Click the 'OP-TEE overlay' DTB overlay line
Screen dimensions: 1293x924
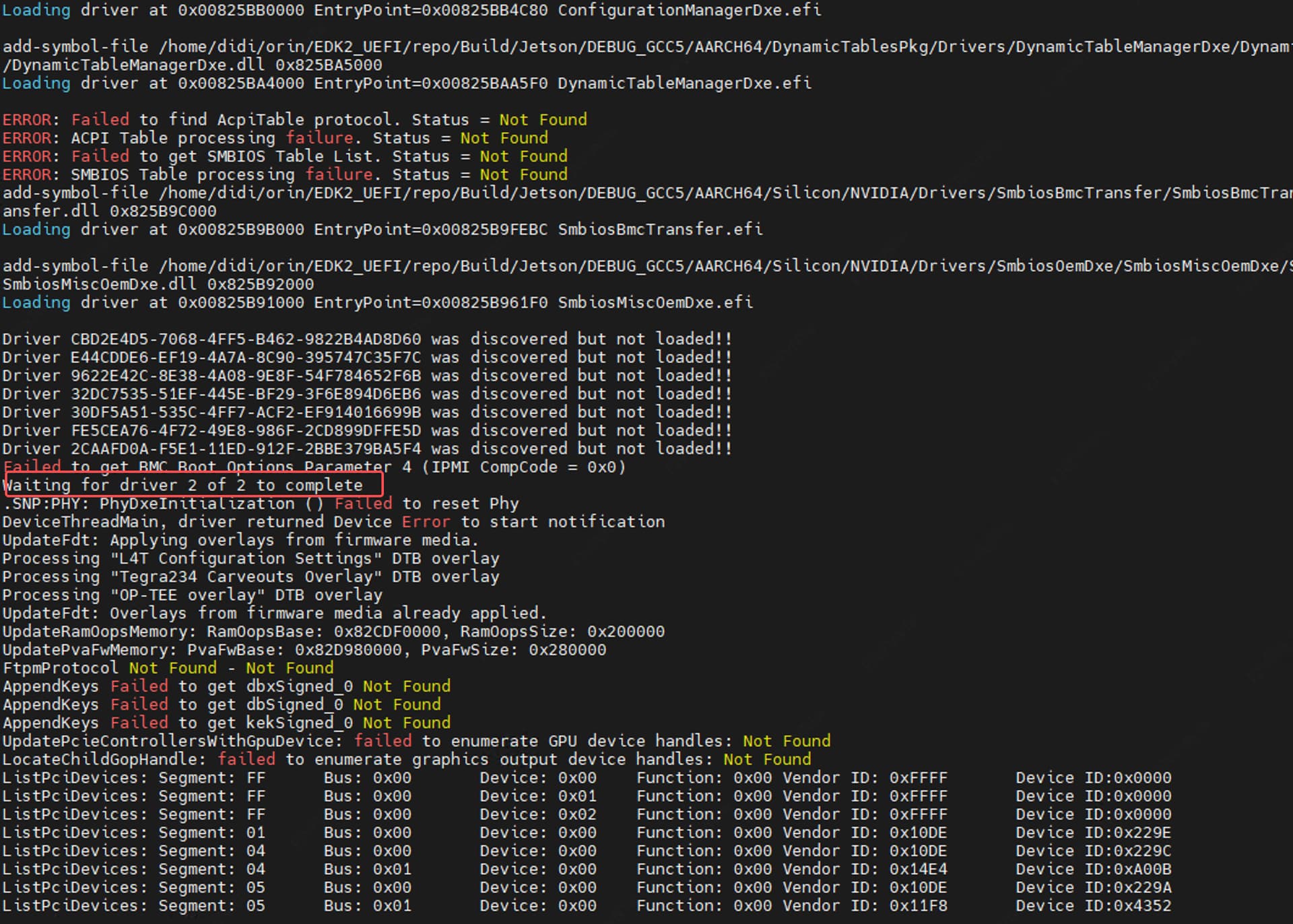coord(192,595)
